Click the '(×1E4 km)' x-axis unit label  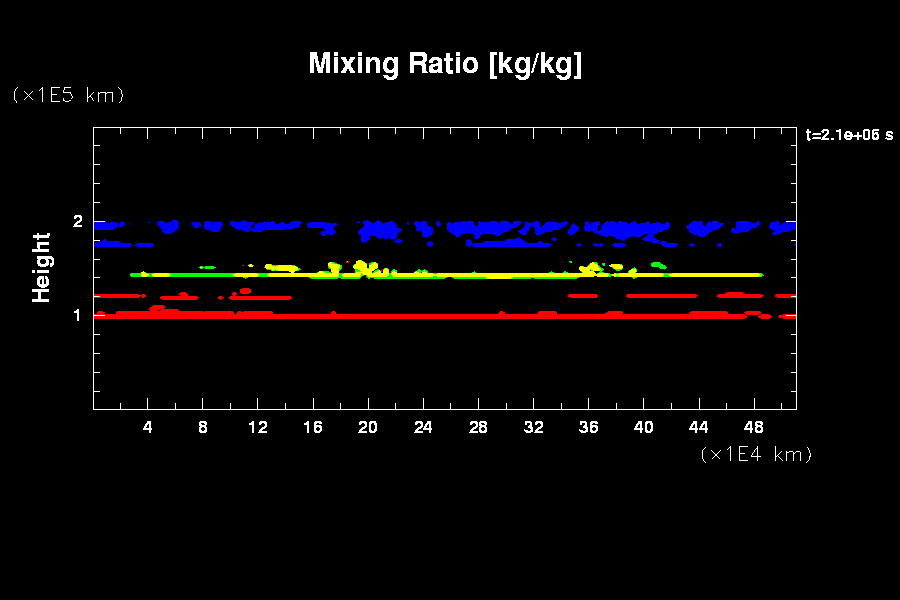point(756,454)
